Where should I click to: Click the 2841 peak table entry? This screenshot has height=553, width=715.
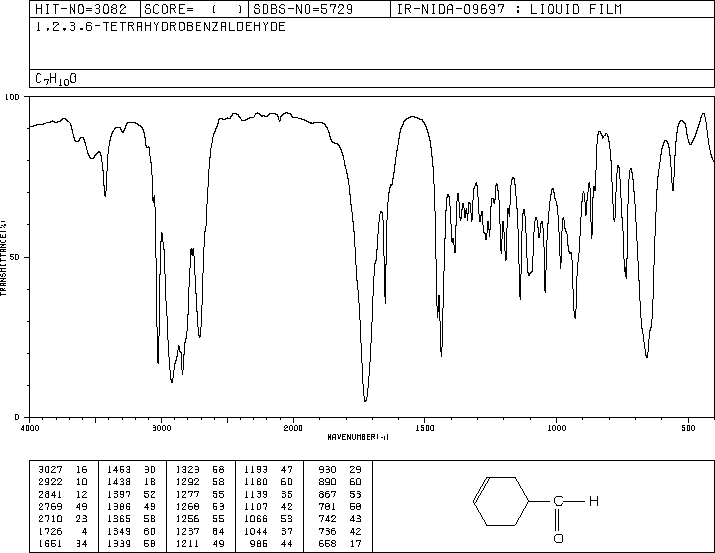(50, 494)
